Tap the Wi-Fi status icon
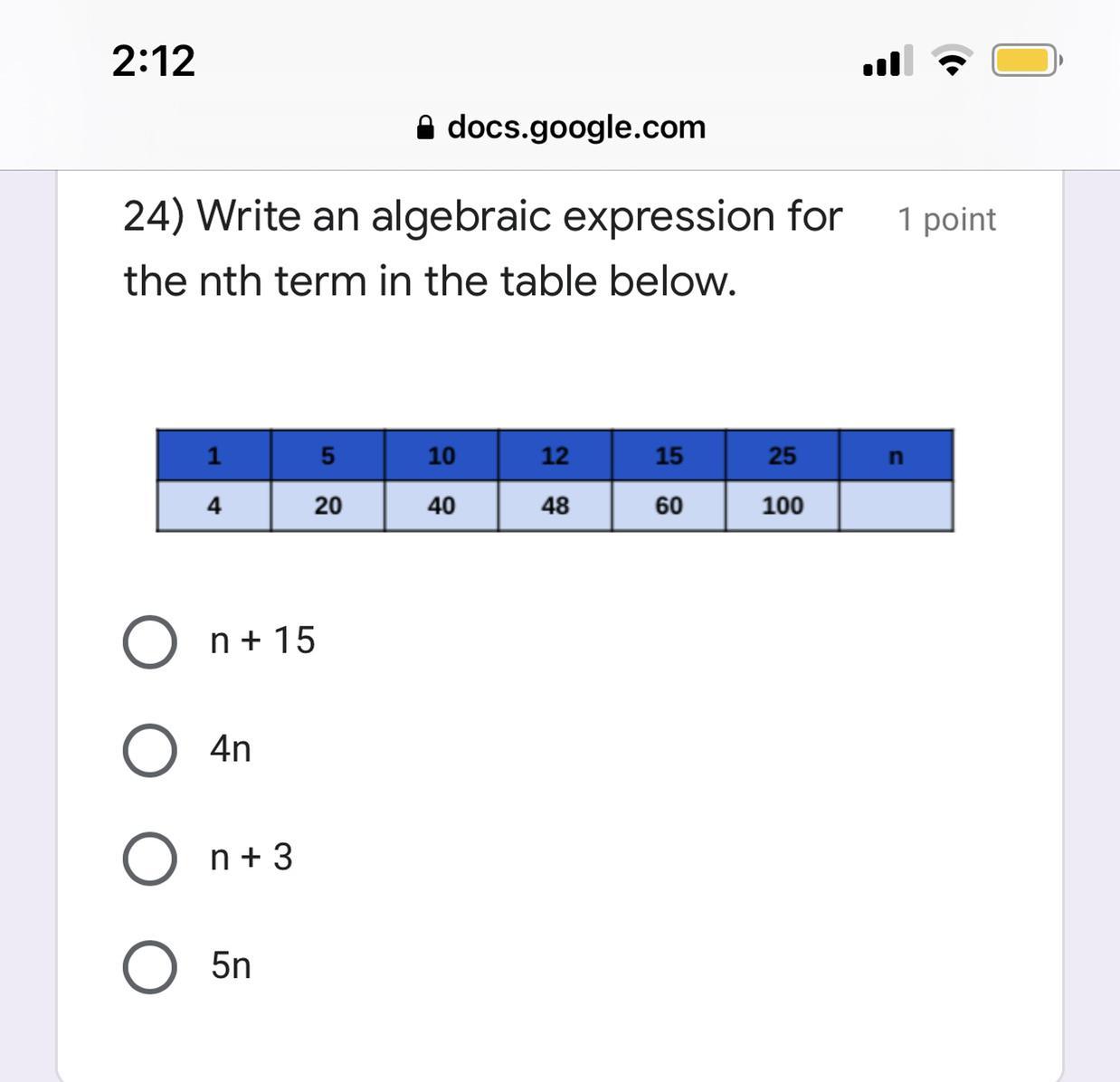1120x1082 pixels. coord(951,61)
